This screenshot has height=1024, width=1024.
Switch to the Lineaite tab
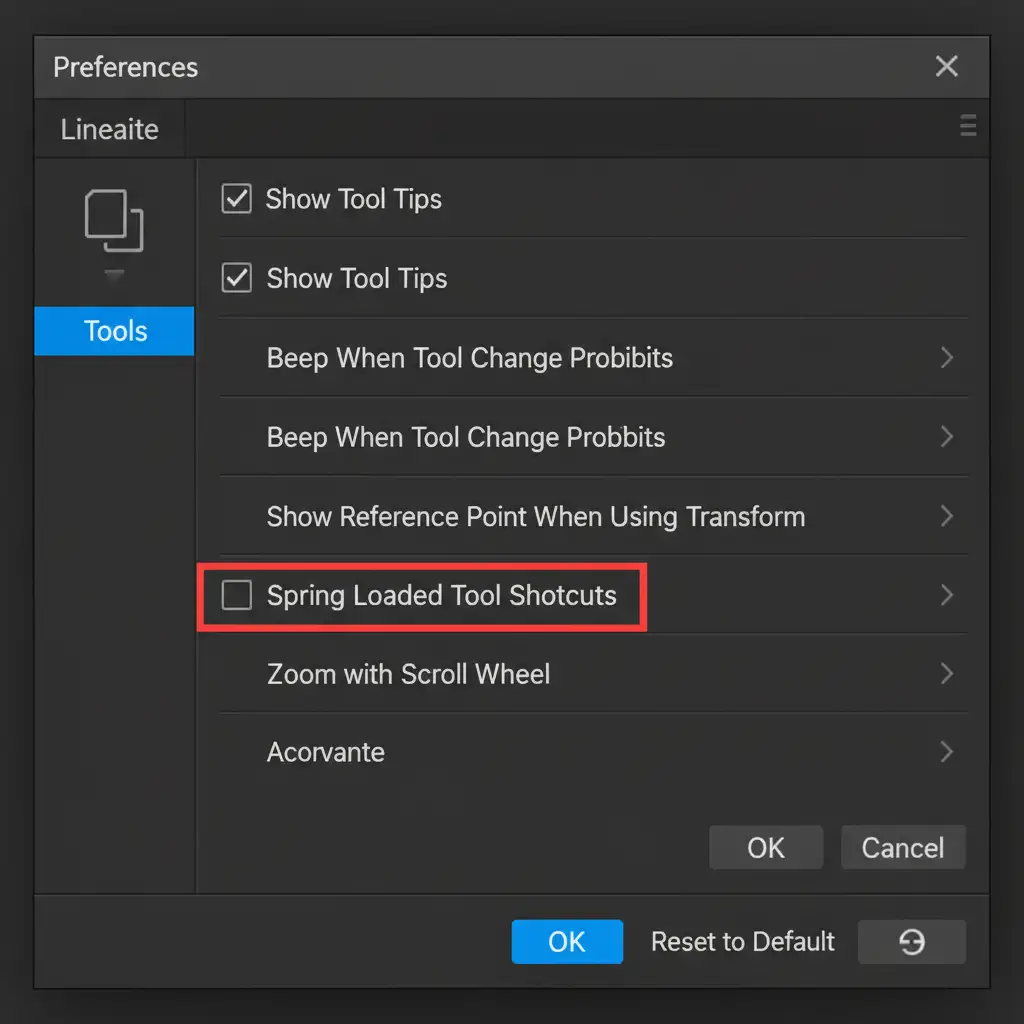coord(109,129)
